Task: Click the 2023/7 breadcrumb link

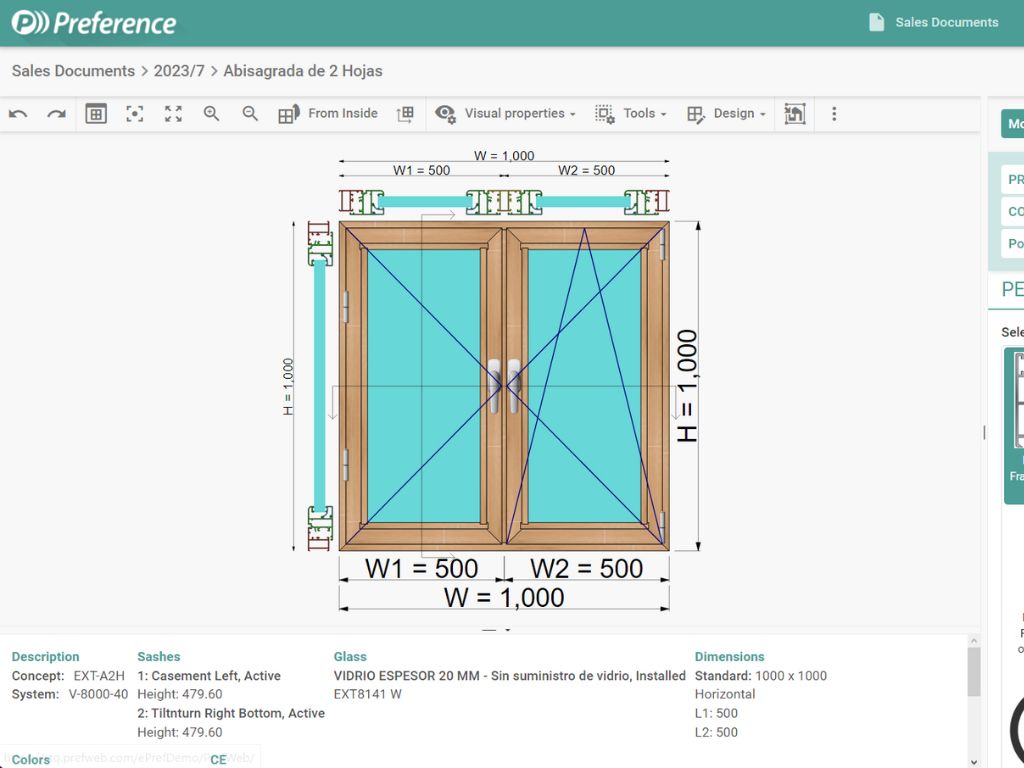Action: pyautogui.click(x=180, y=71)
